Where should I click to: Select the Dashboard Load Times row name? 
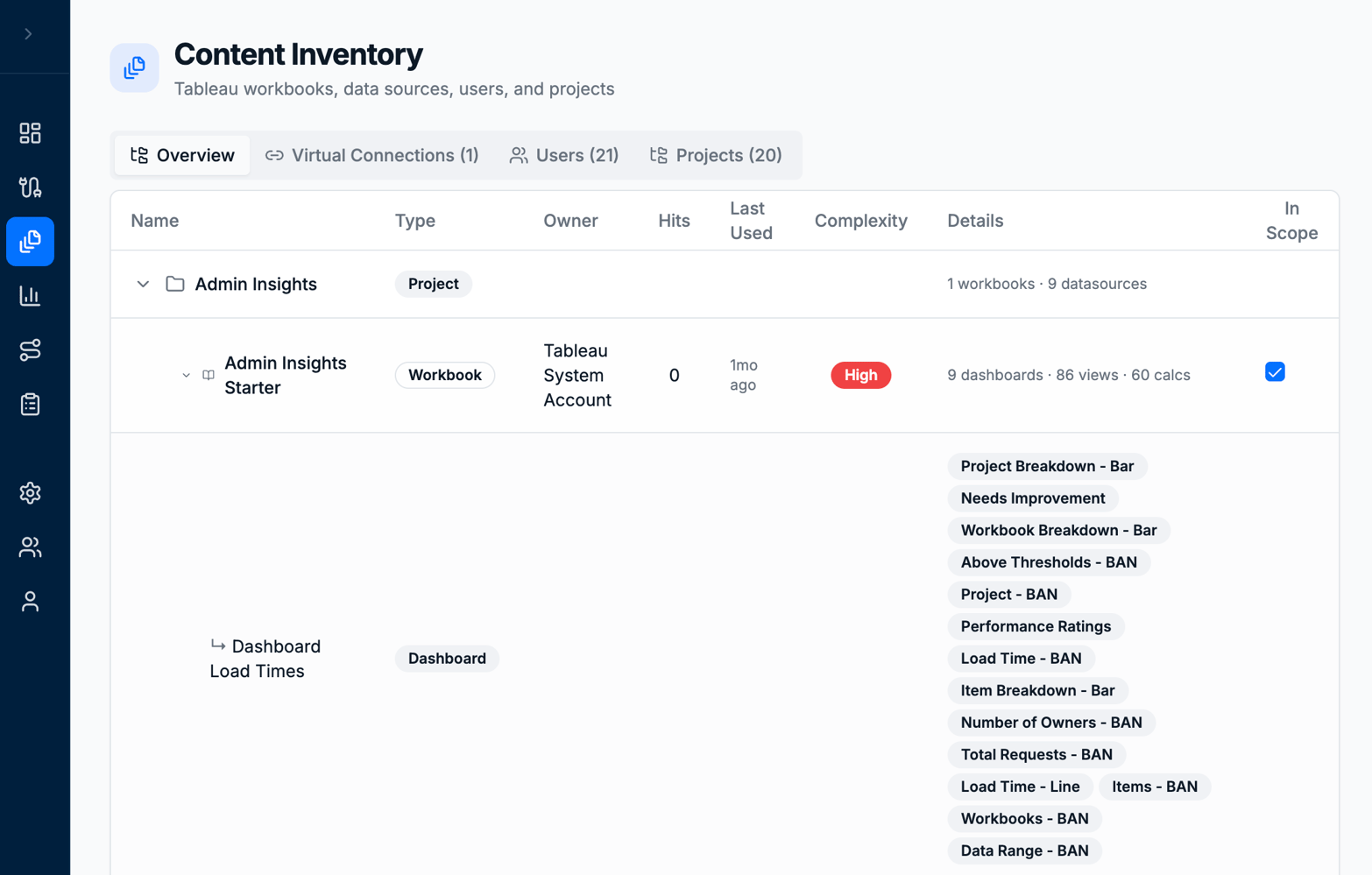pos(265,659)
